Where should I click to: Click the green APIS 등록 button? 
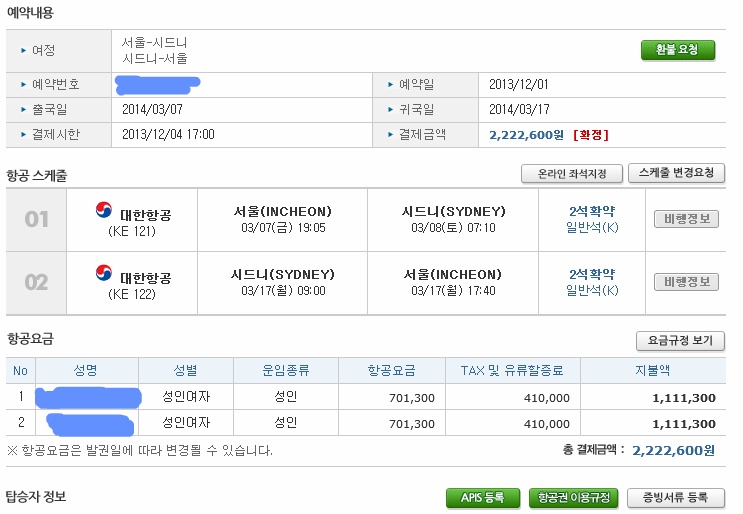[x=483, y=498]
